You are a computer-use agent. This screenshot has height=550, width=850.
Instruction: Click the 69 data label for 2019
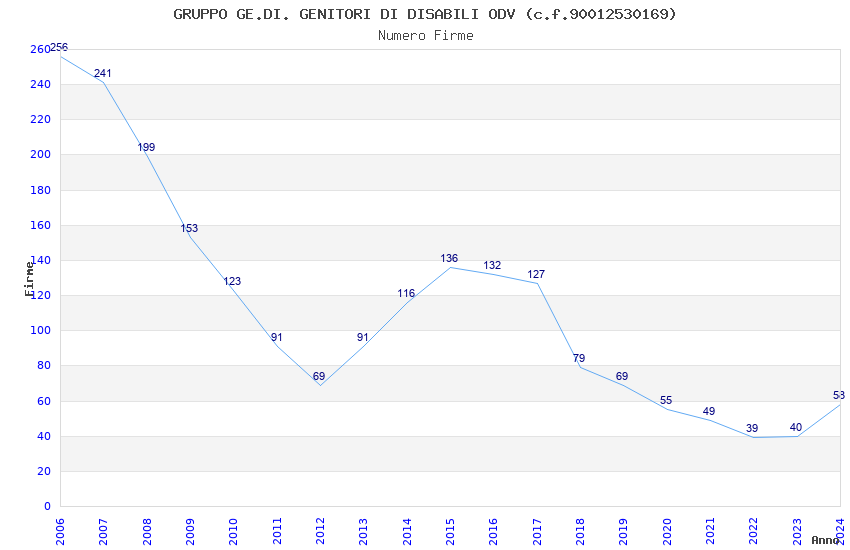tap(622, 376)
